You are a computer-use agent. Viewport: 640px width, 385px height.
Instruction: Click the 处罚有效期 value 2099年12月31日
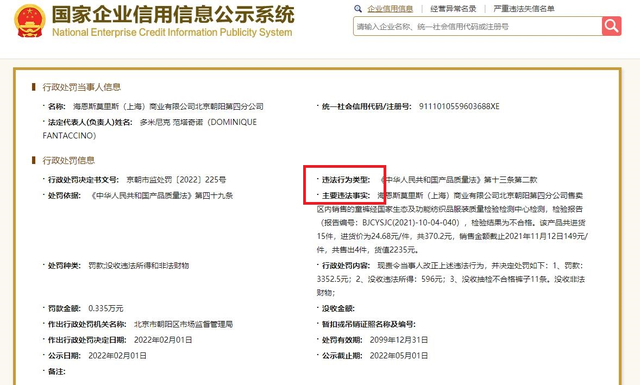pyautogui.click(x=399, y=340)
